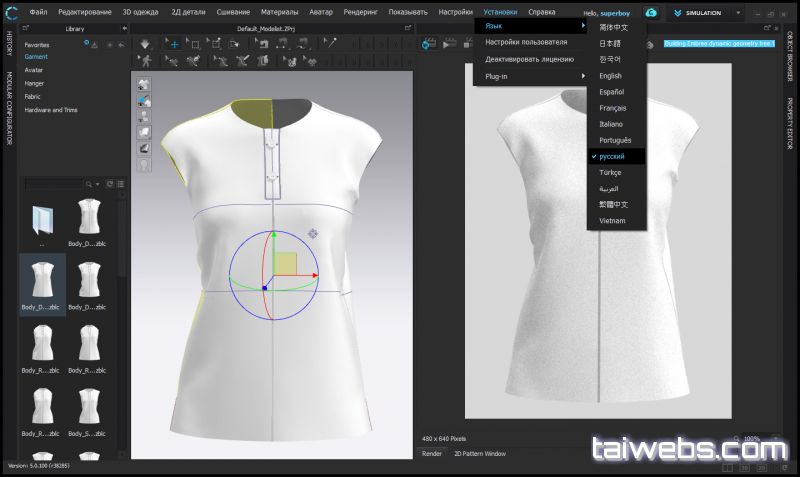Image resolution: width=800 pixels, height=477 pixels.
Task: Click the refresh icon in Library search bar
Action: tap(109, 184)
